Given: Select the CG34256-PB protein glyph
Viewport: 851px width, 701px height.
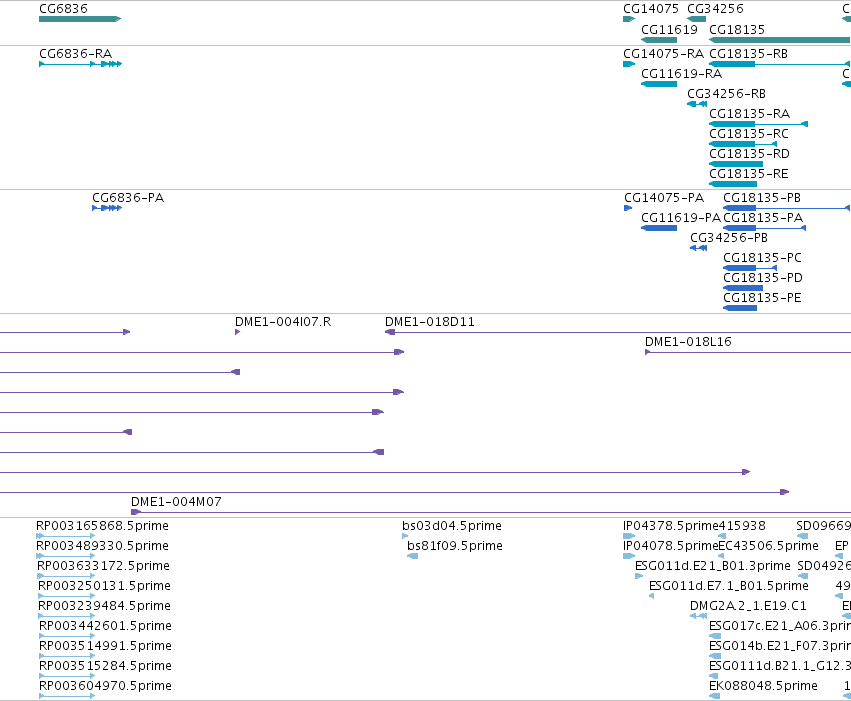Looking at the screenshot, I should point(698,248).
